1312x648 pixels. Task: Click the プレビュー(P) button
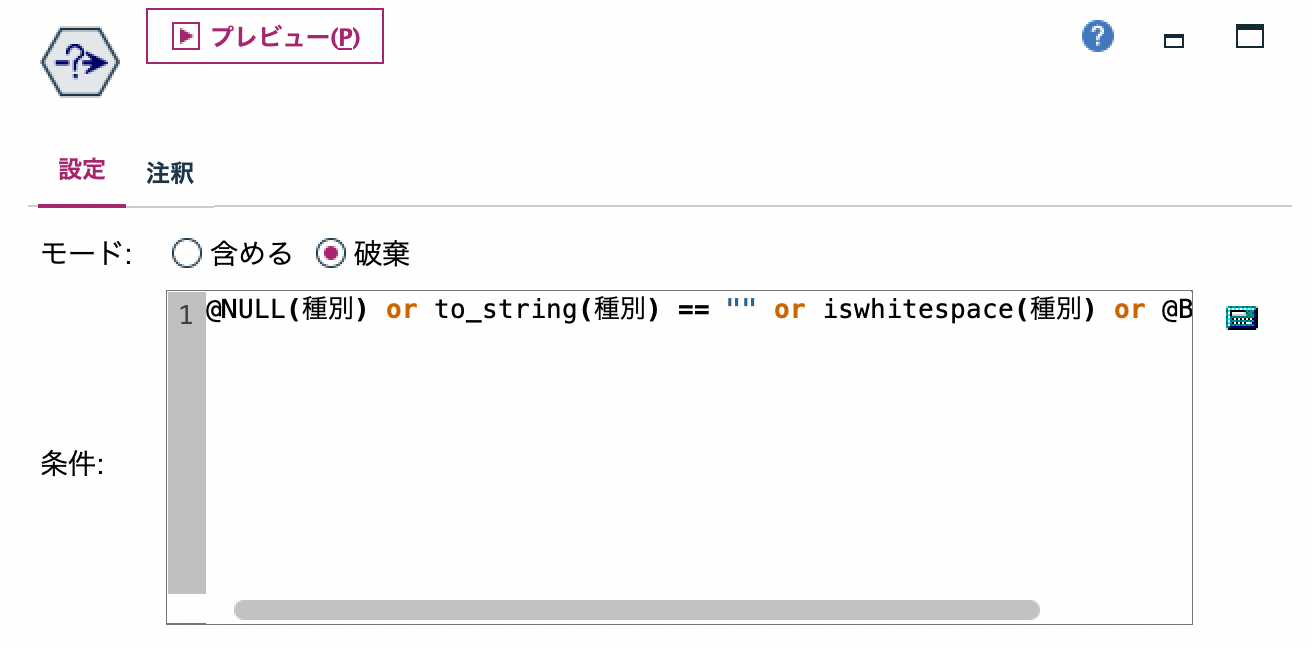pyautogui.click(x=265, y=36)
